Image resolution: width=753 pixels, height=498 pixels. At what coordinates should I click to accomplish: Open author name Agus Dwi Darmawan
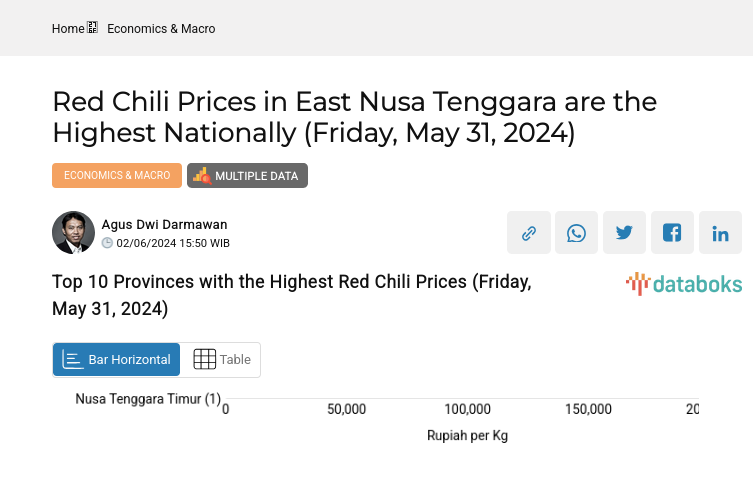[x=164, y=225]
